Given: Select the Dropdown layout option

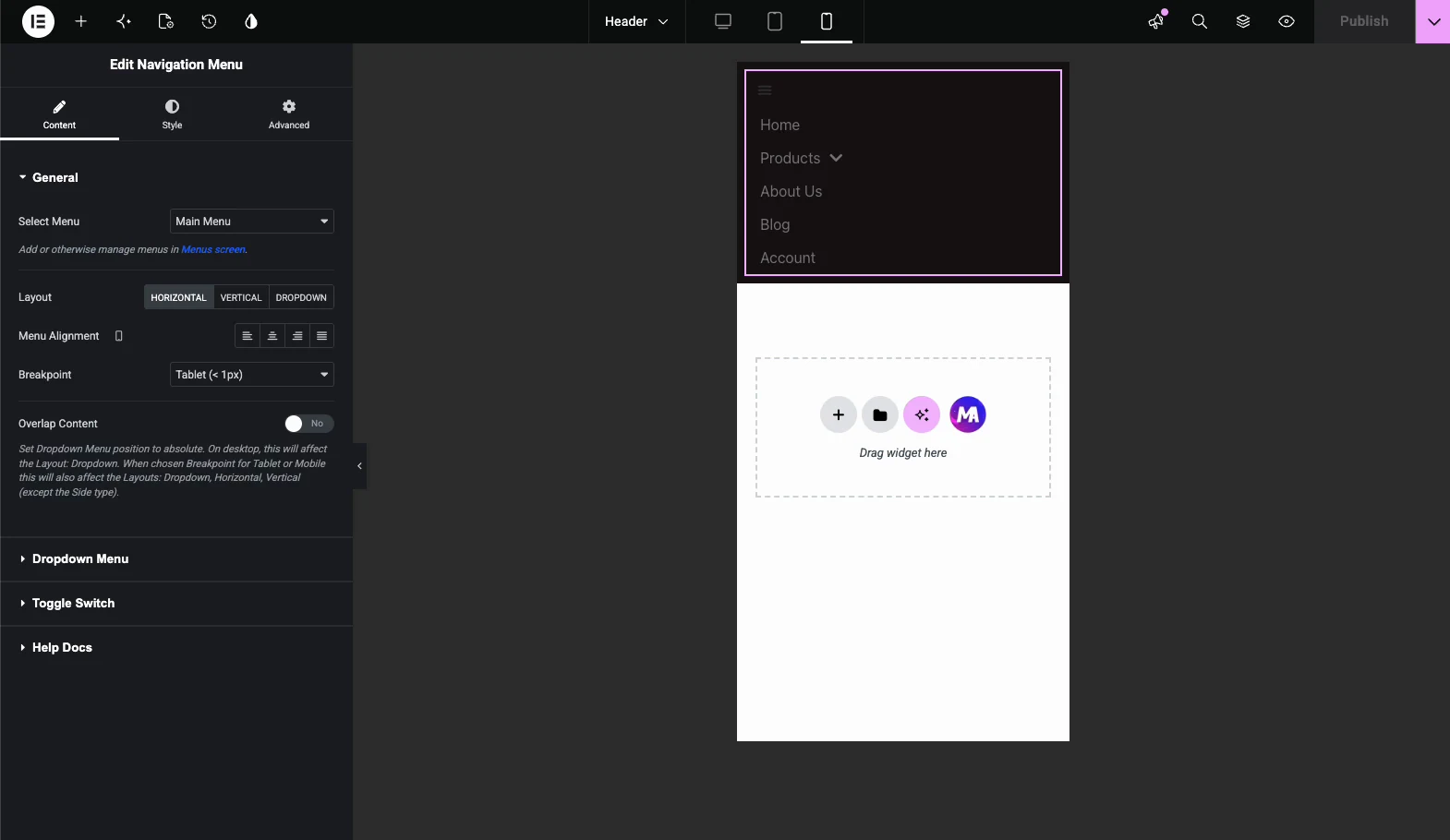Looking at the screenshot, I should [301, 297].
